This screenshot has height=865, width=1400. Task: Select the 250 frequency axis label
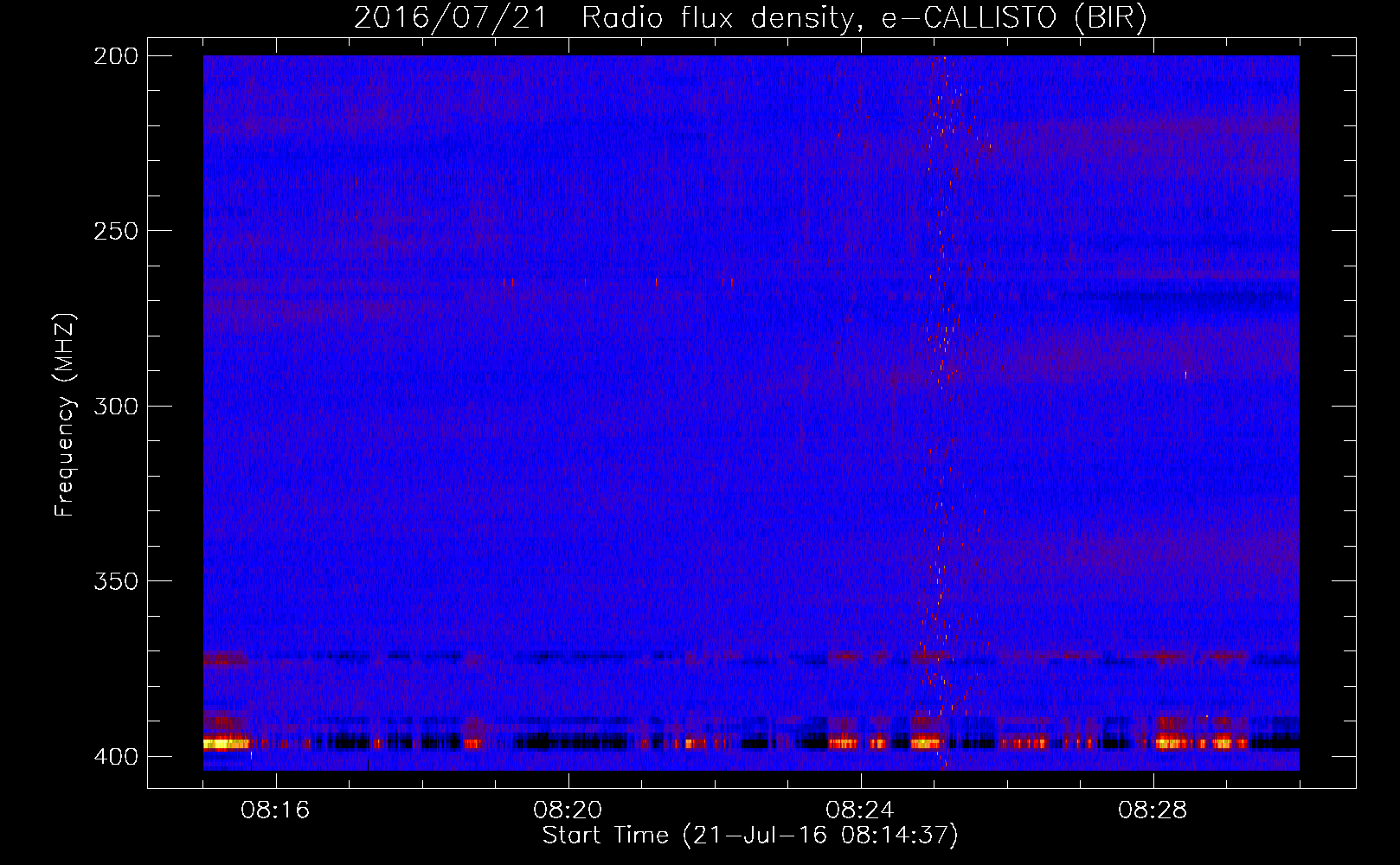pyautogui.click(x=115, y=231)
